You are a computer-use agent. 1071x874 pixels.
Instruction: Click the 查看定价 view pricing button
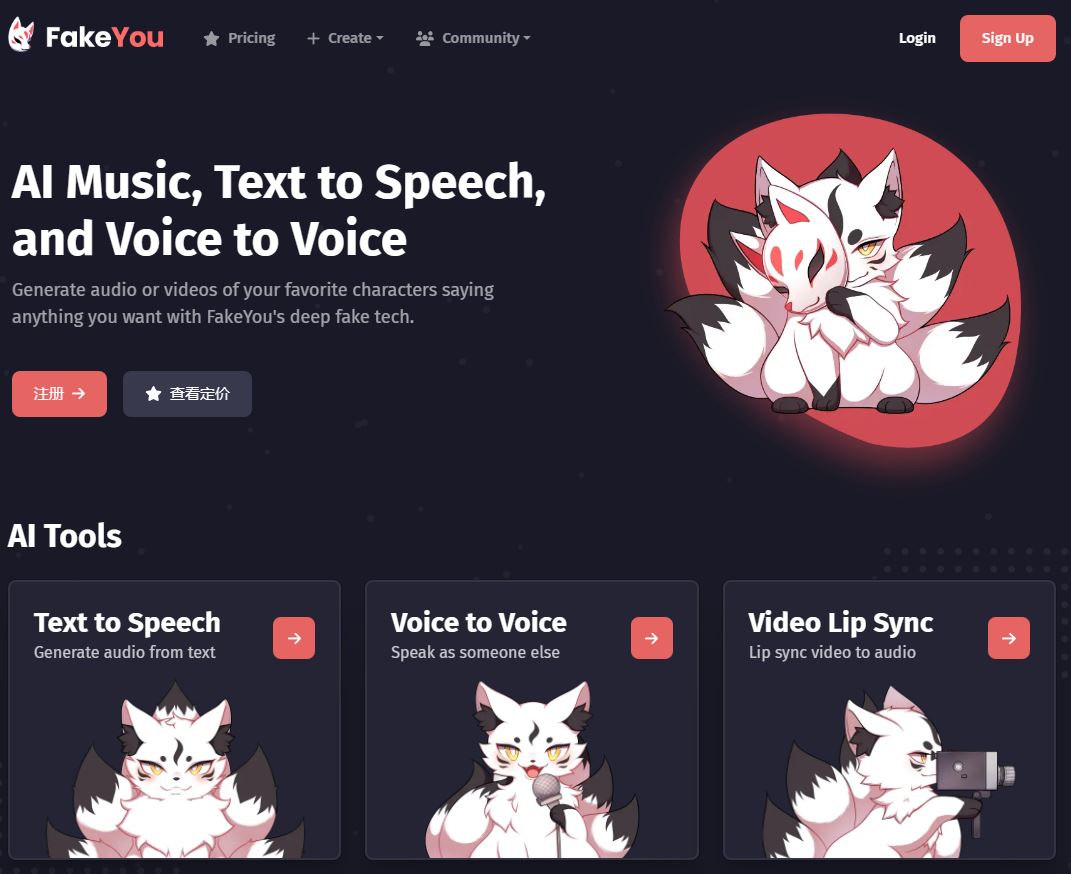pyautogui.click(x=187, y=394)
